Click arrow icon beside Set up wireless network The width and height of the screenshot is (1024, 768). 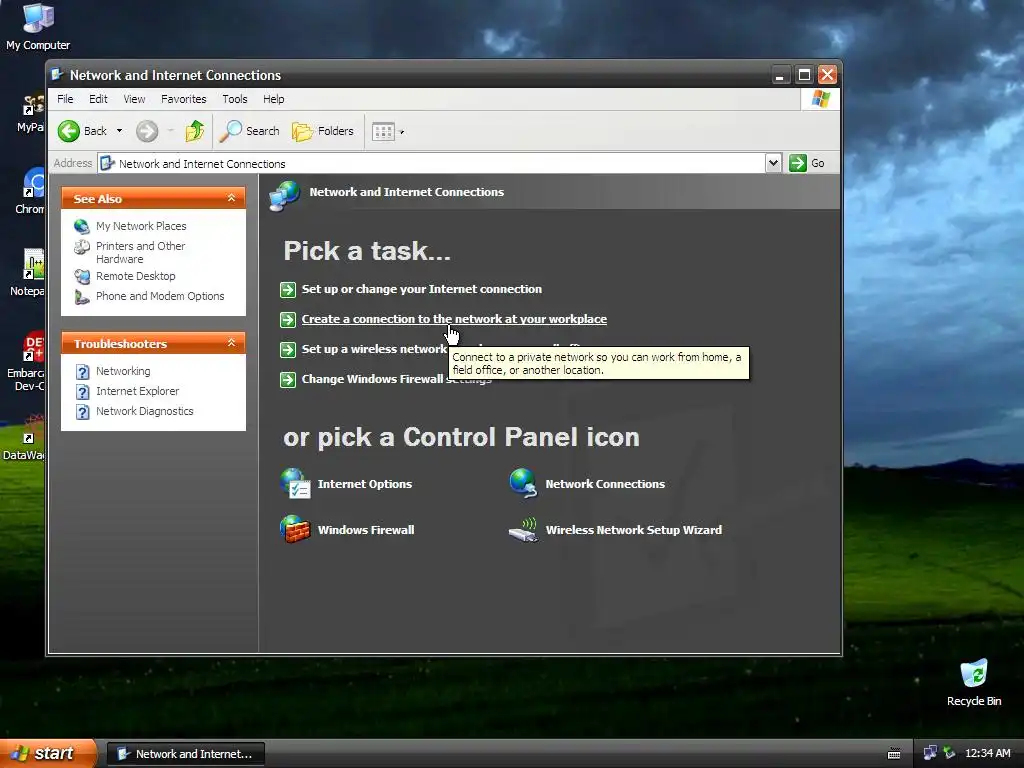pos(288,350)
